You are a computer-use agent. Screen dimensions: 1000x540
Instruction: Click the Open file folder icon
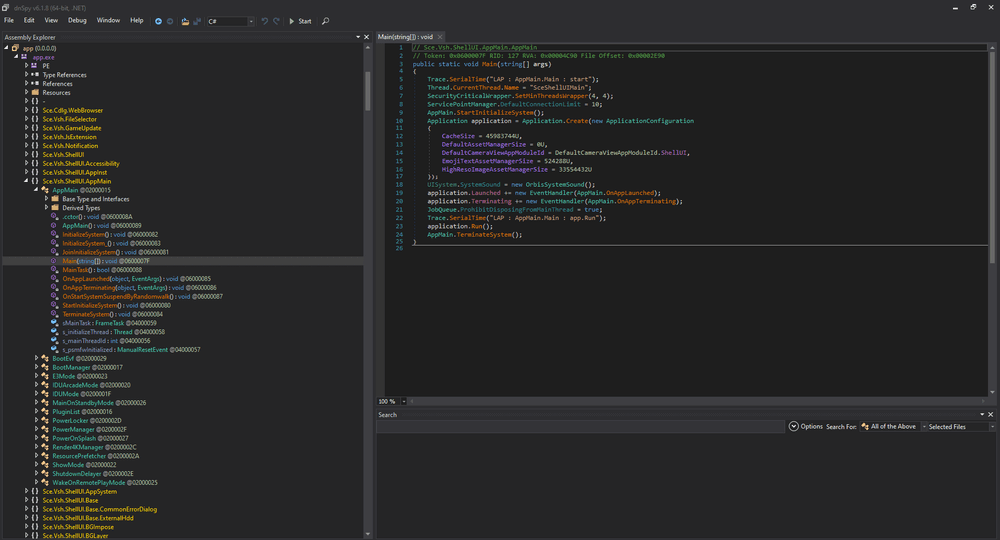pyautogui.click(x=185, y=21)
